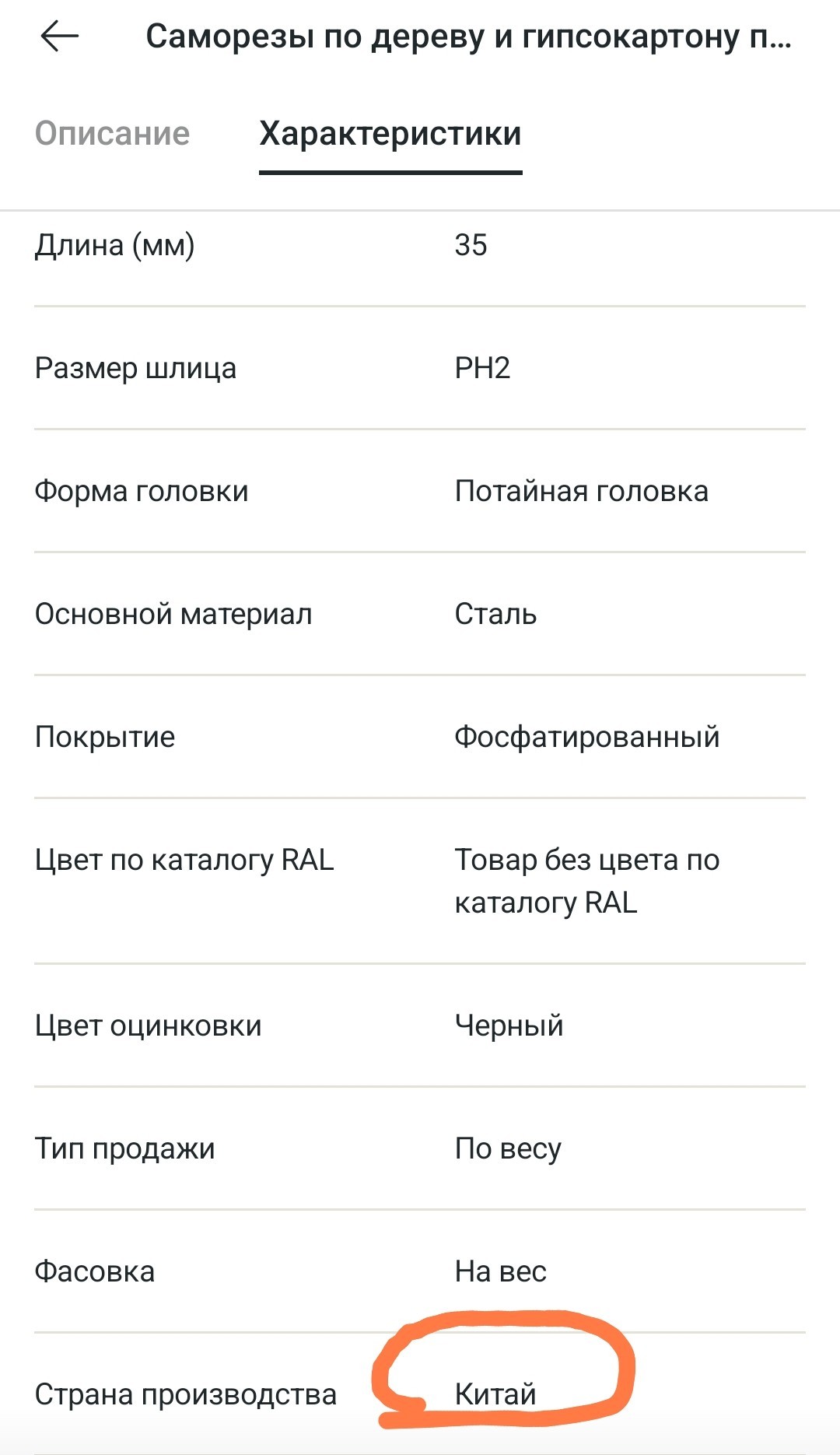Select the circled Китай country value
This screenshot has width=840, height=1455.
pos(495,1394)
